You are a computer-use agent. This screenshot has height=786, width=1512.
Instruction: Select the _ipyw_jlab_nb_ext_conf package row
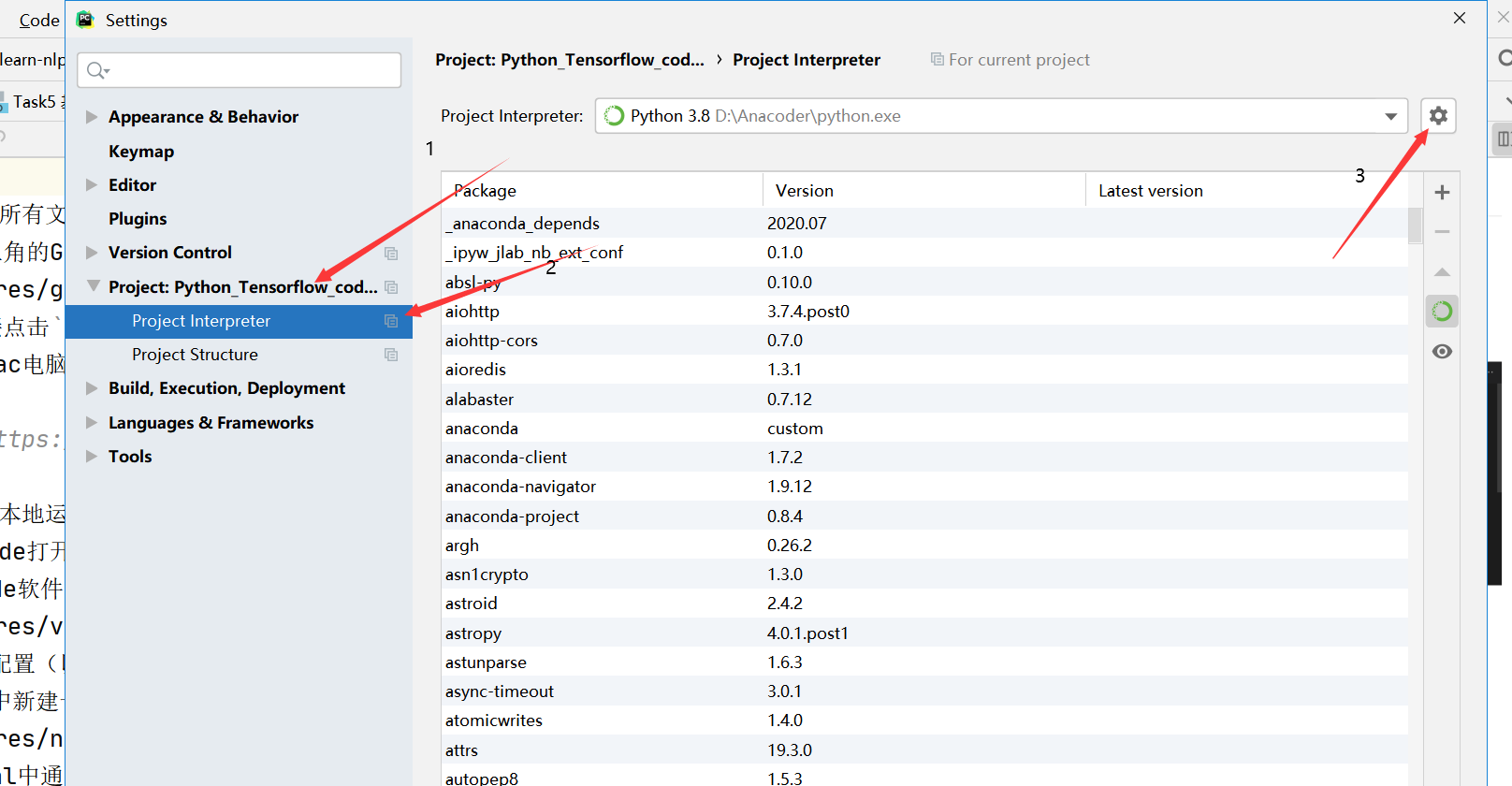(924, 253)
